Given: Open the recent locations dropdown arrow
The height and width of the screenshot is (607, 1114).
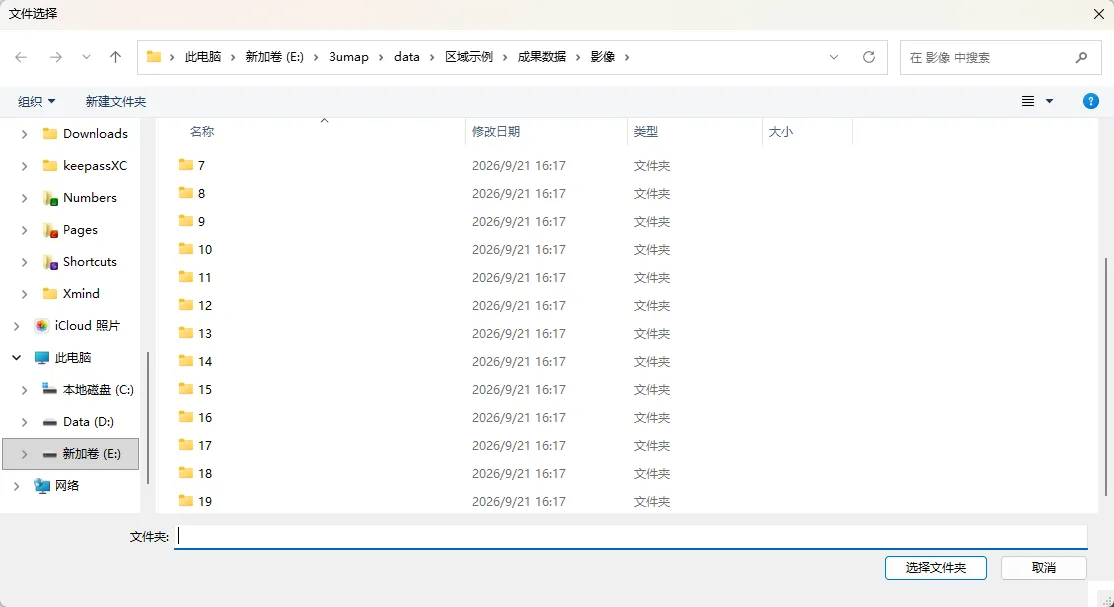Looking at the screenshot, I should (86, 57).
